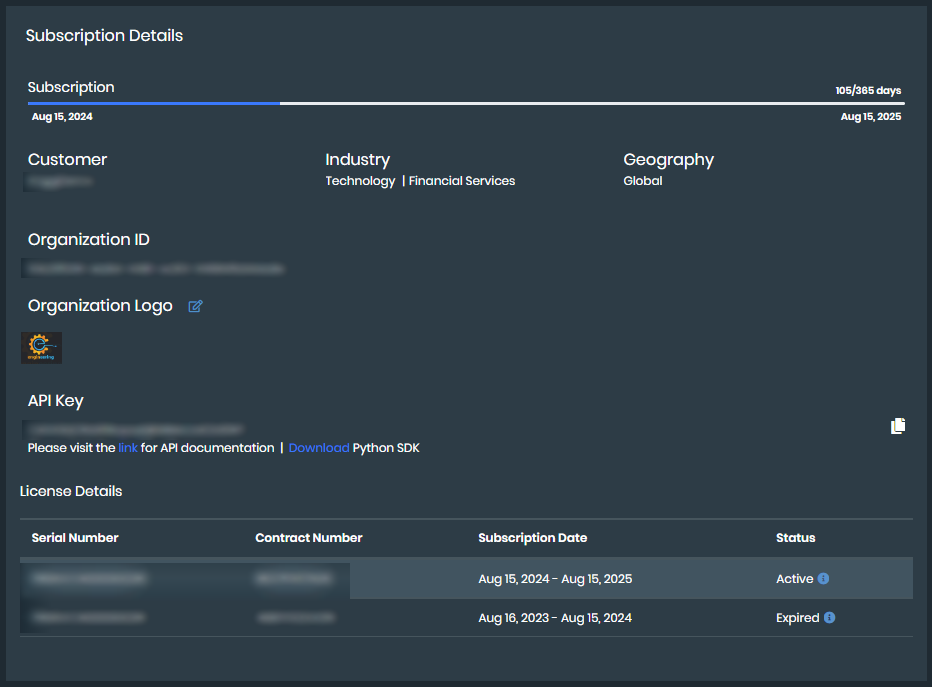Open the API documentation link
932x687 pixels.
(128, 447)
